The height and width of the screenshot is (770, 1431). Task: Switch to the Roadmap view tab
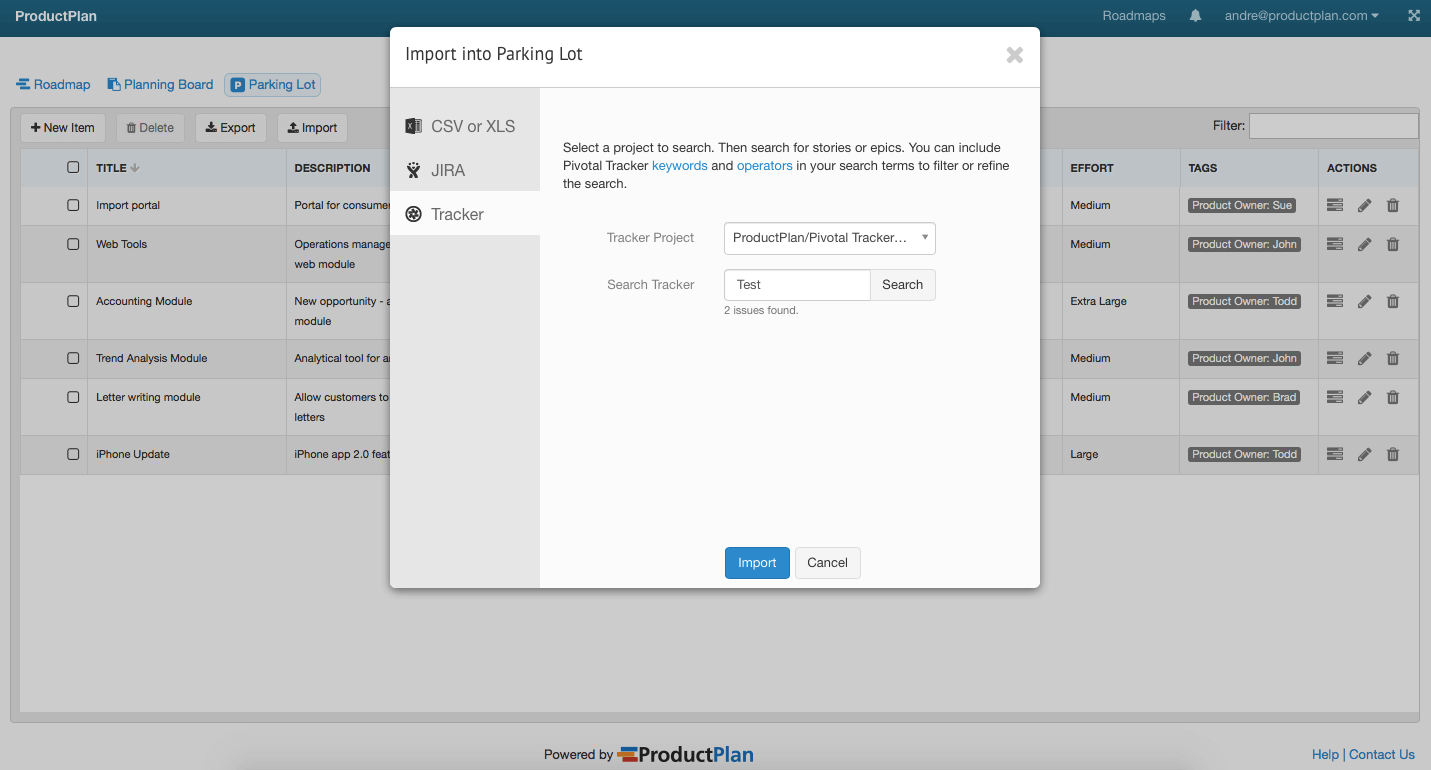click(53, 85)
